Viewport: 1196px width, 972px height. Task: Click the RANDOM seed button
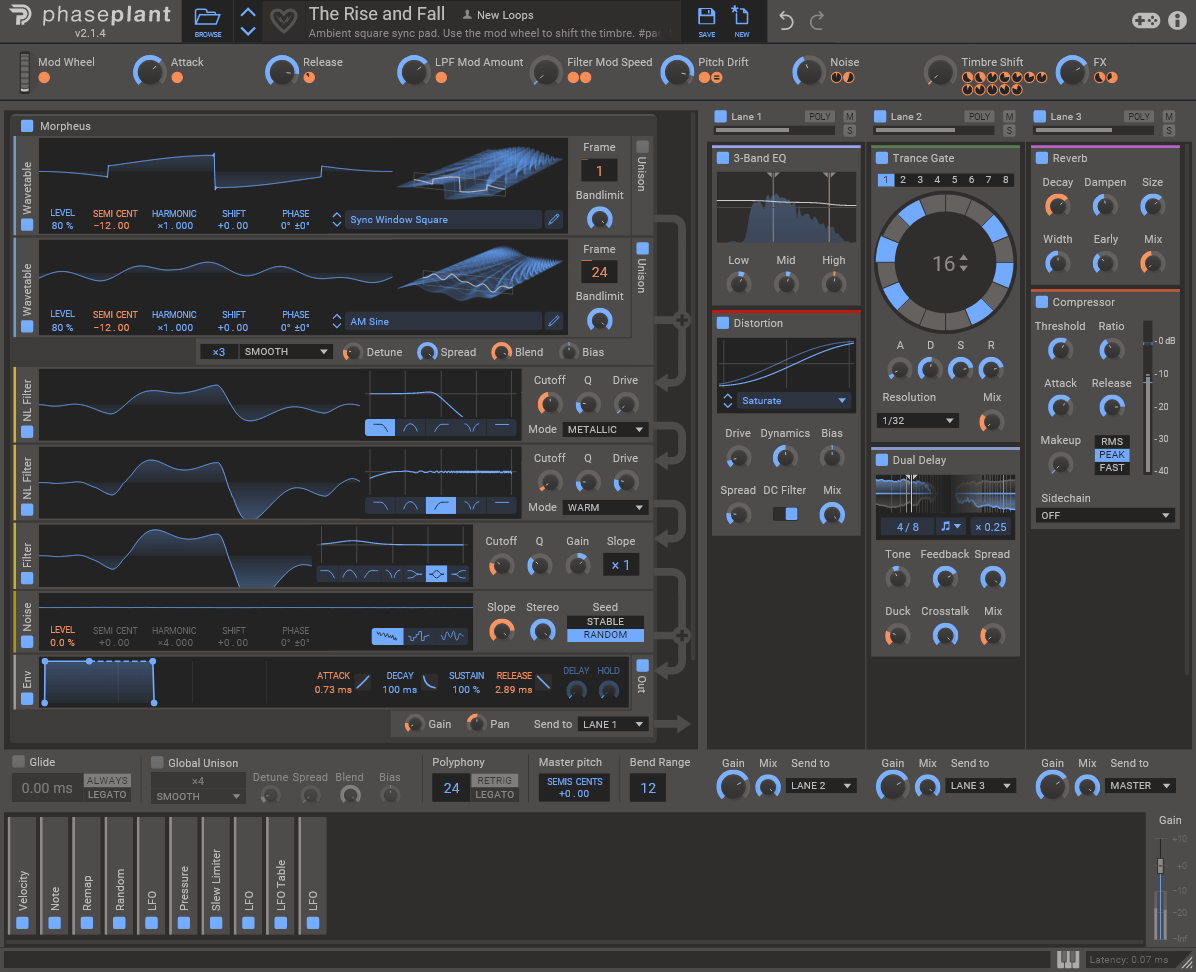point(605,634)
